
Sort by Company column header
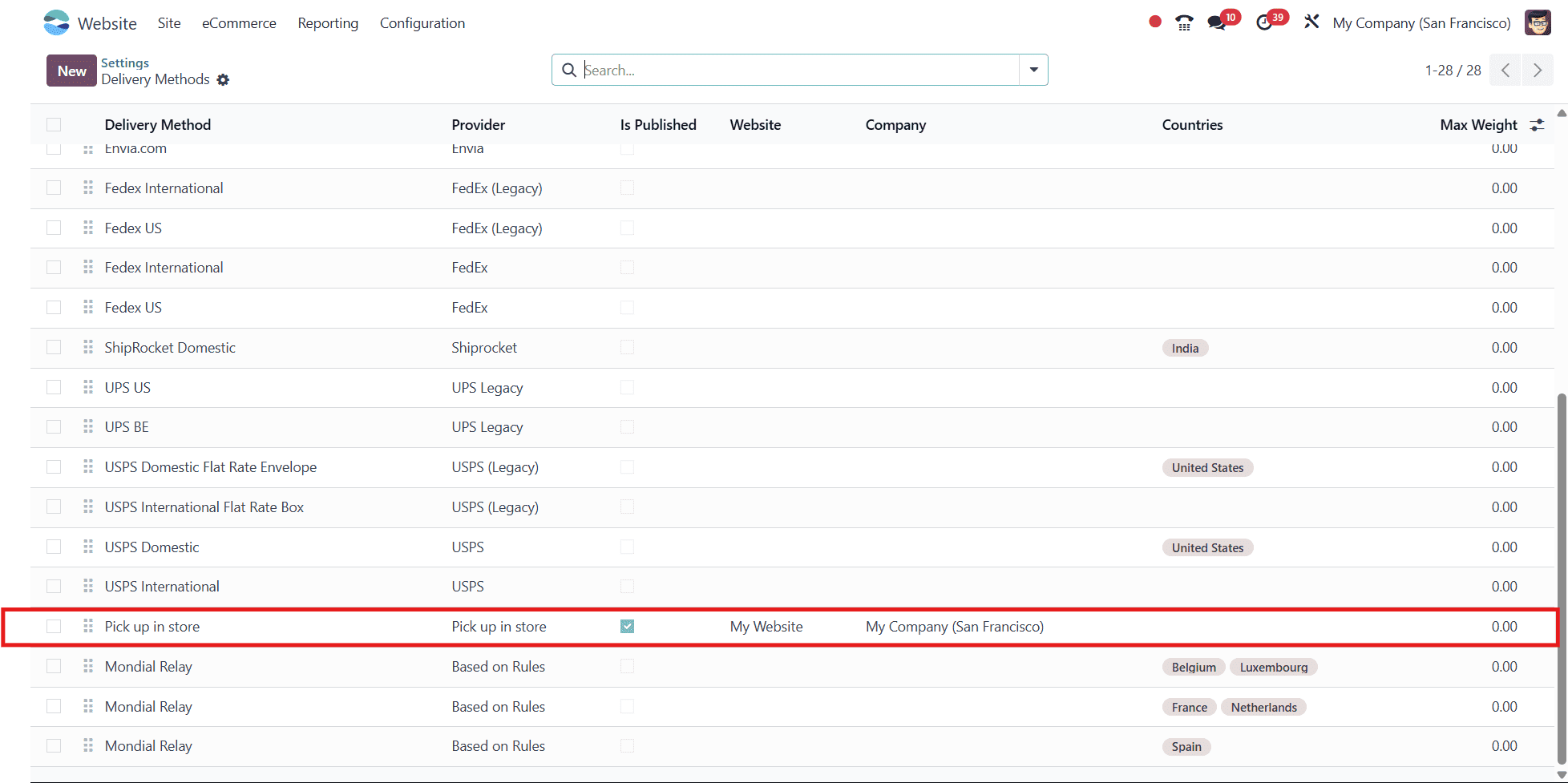[x=895, y=124]
